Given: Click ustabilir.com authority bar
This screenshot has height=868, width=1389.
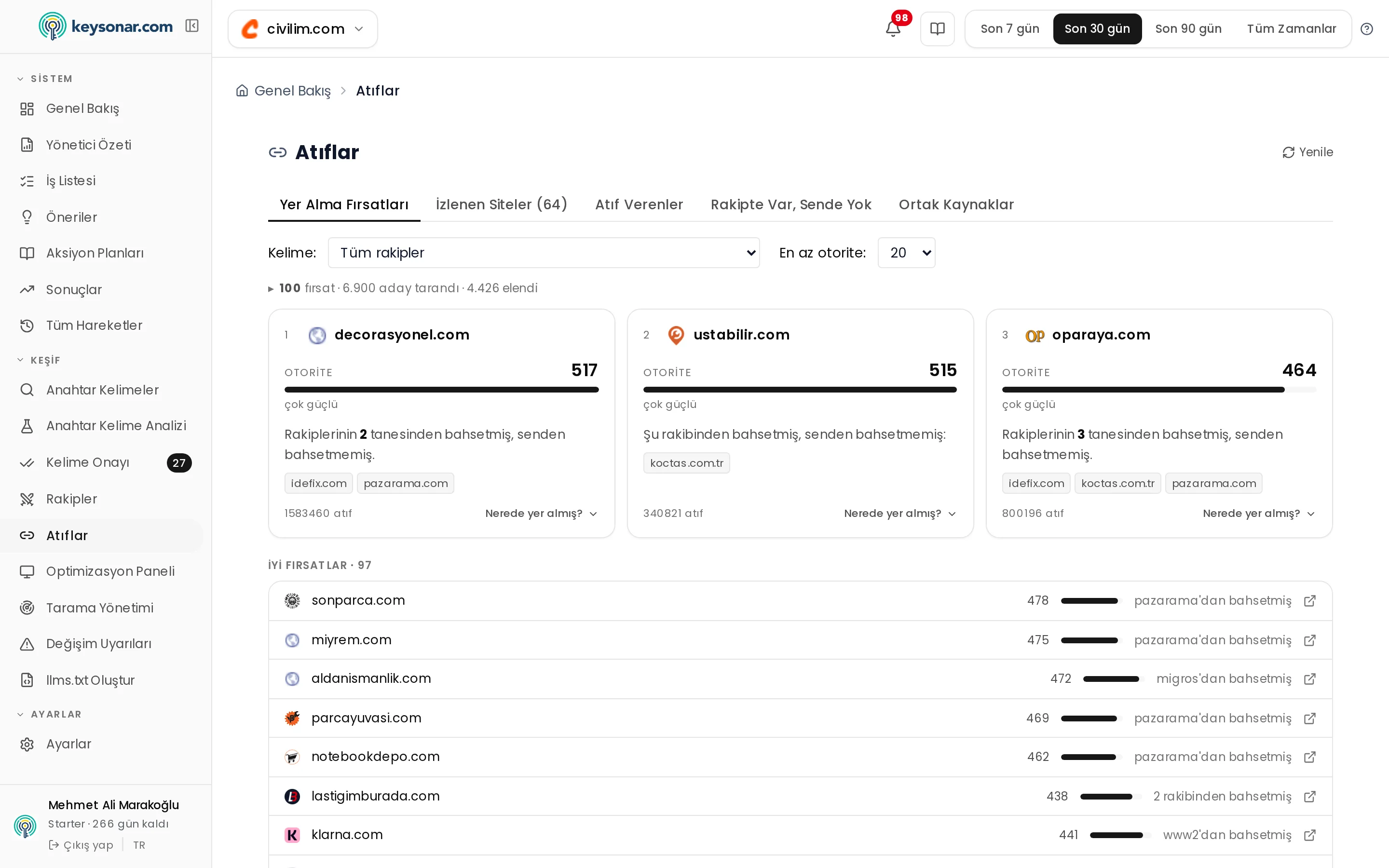Looking at the screenshot, I should [x=800, y=390].
